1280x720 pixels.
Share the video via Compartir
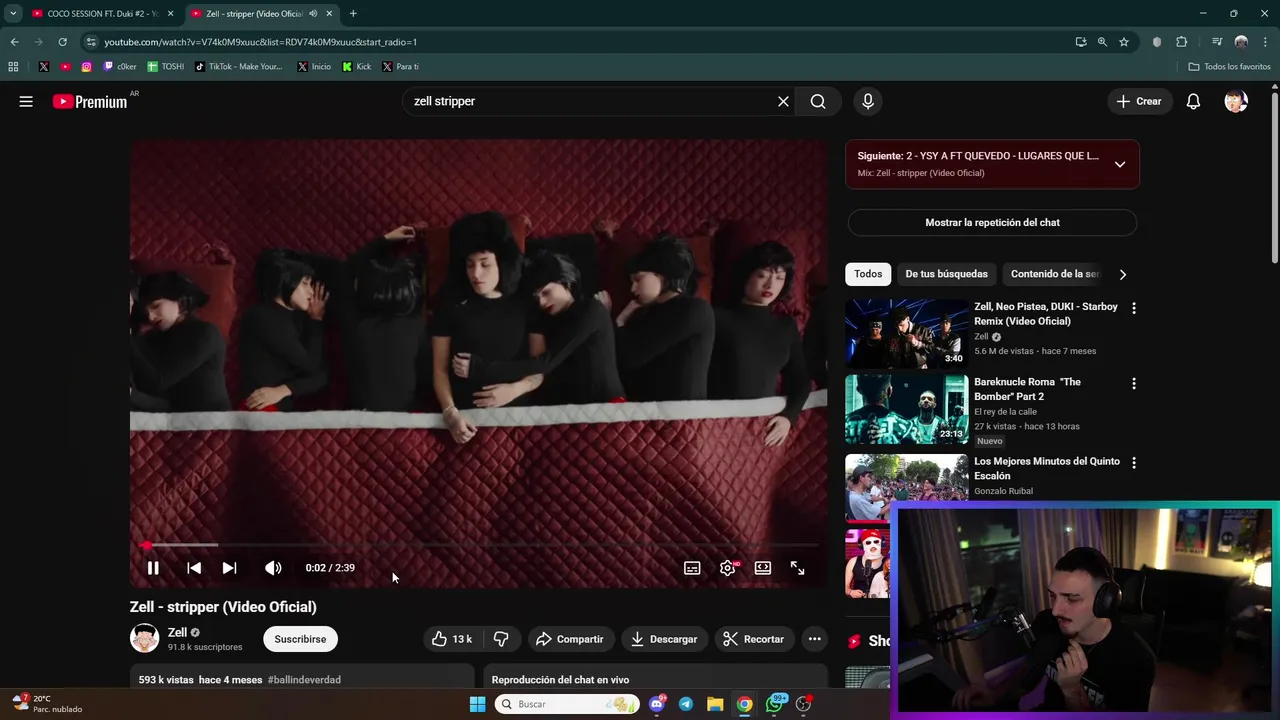tap(569, 639)
